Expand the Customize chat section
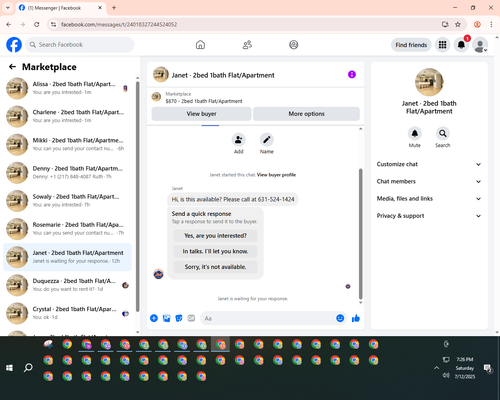Viewport: 500px width, 400px height. (429, 164)
